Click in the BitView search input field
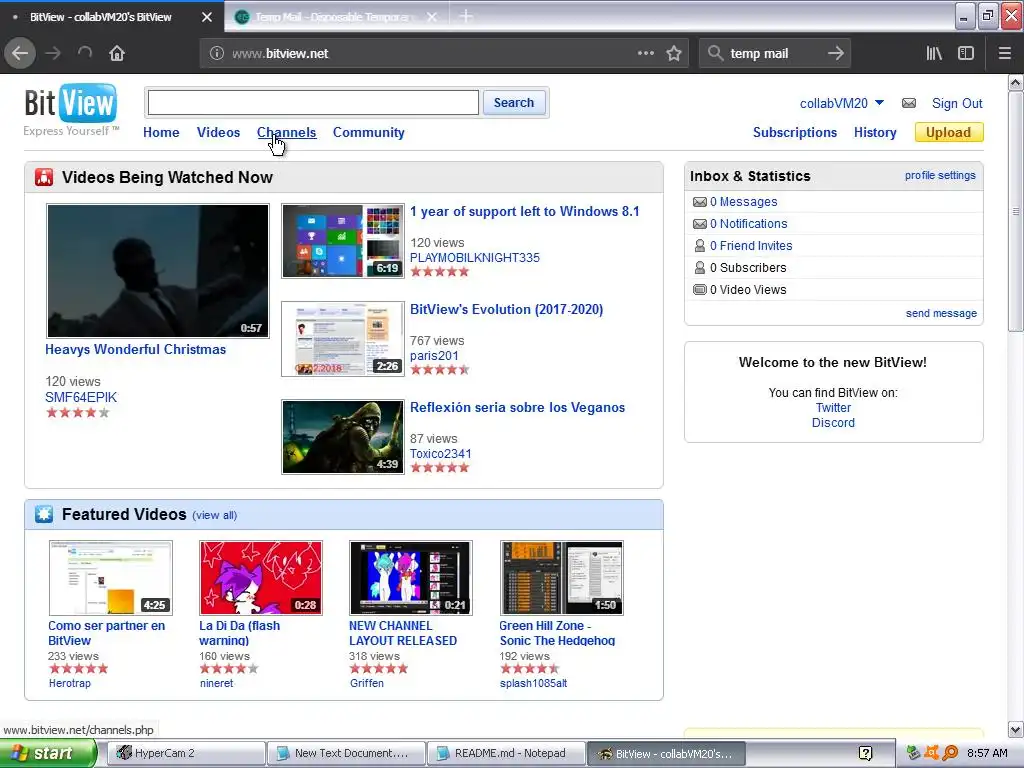1024x768 pixels. (x=313, y=103)
